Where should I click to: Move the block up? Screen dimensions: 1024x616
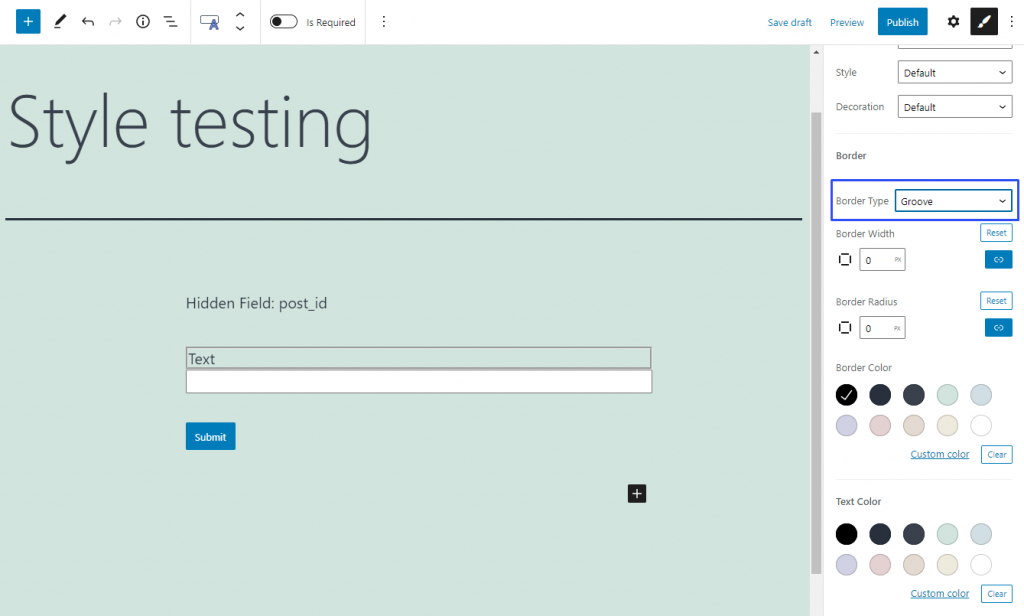click(240, 14)
